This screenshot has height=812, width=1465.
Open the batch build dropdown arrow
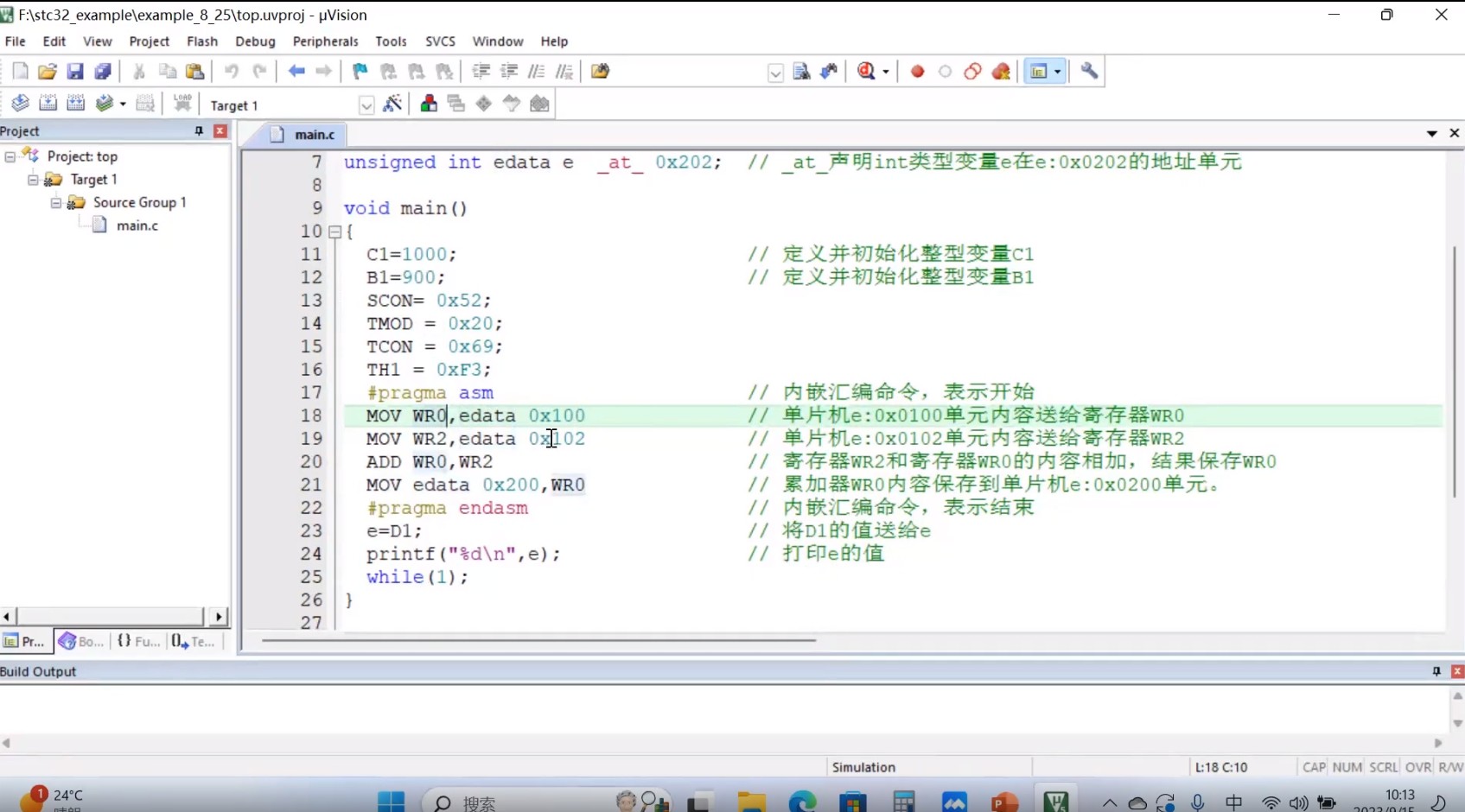[x=123, y=105]
